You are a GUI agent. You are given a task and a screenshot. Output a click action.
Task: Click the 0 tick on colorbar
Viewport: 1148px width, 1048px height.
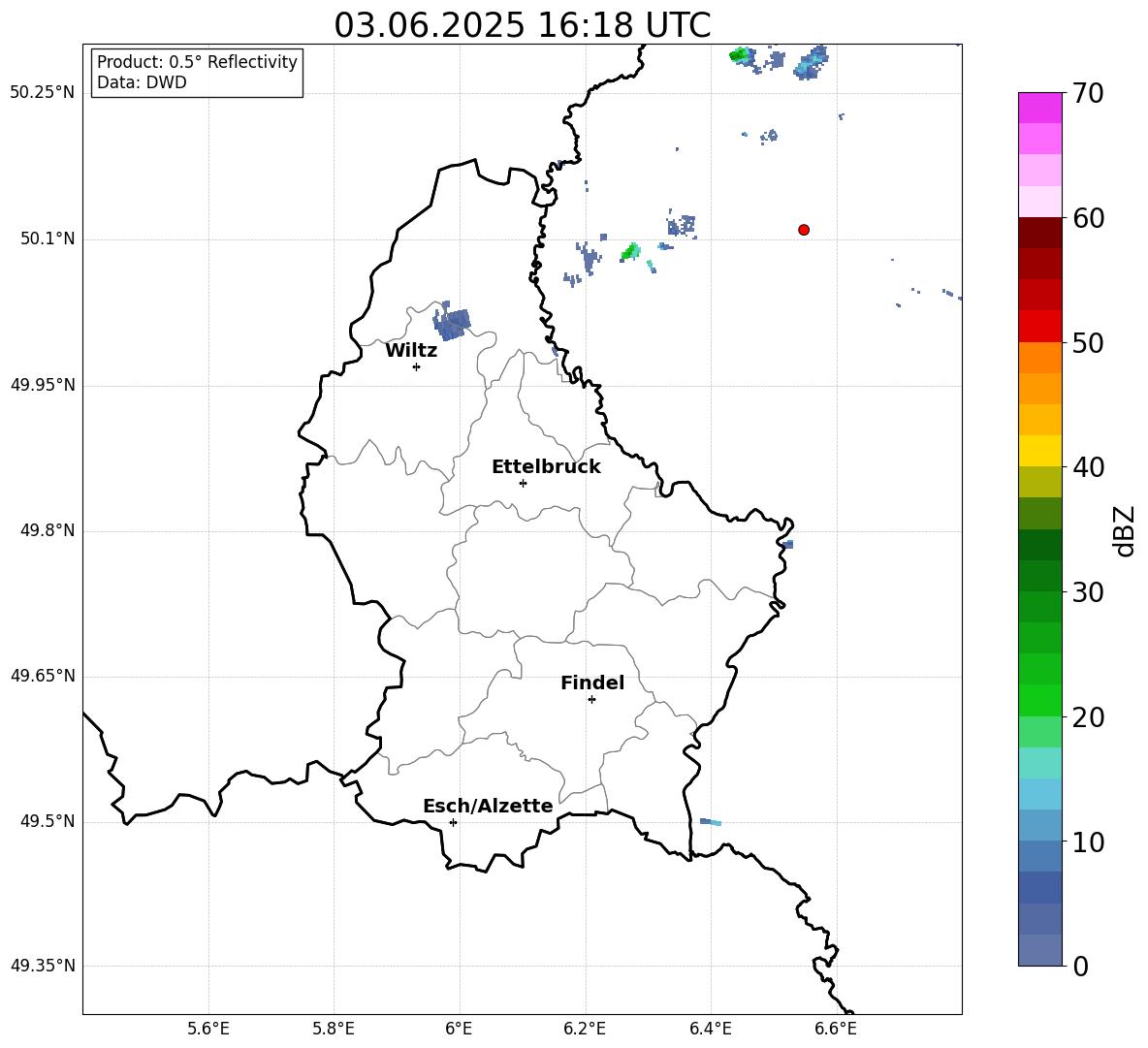1080,966
